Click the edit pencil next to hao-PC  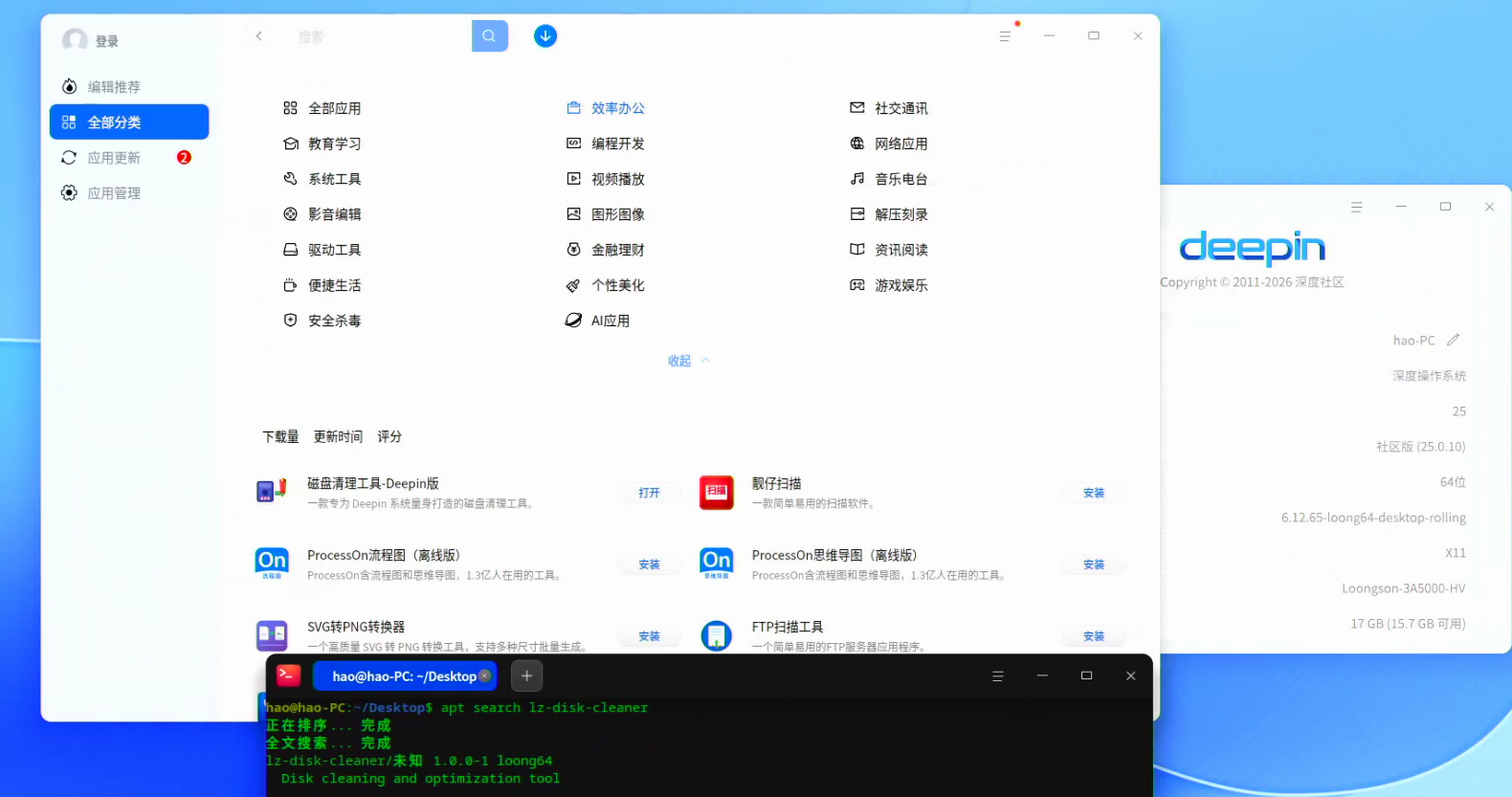1454,340
